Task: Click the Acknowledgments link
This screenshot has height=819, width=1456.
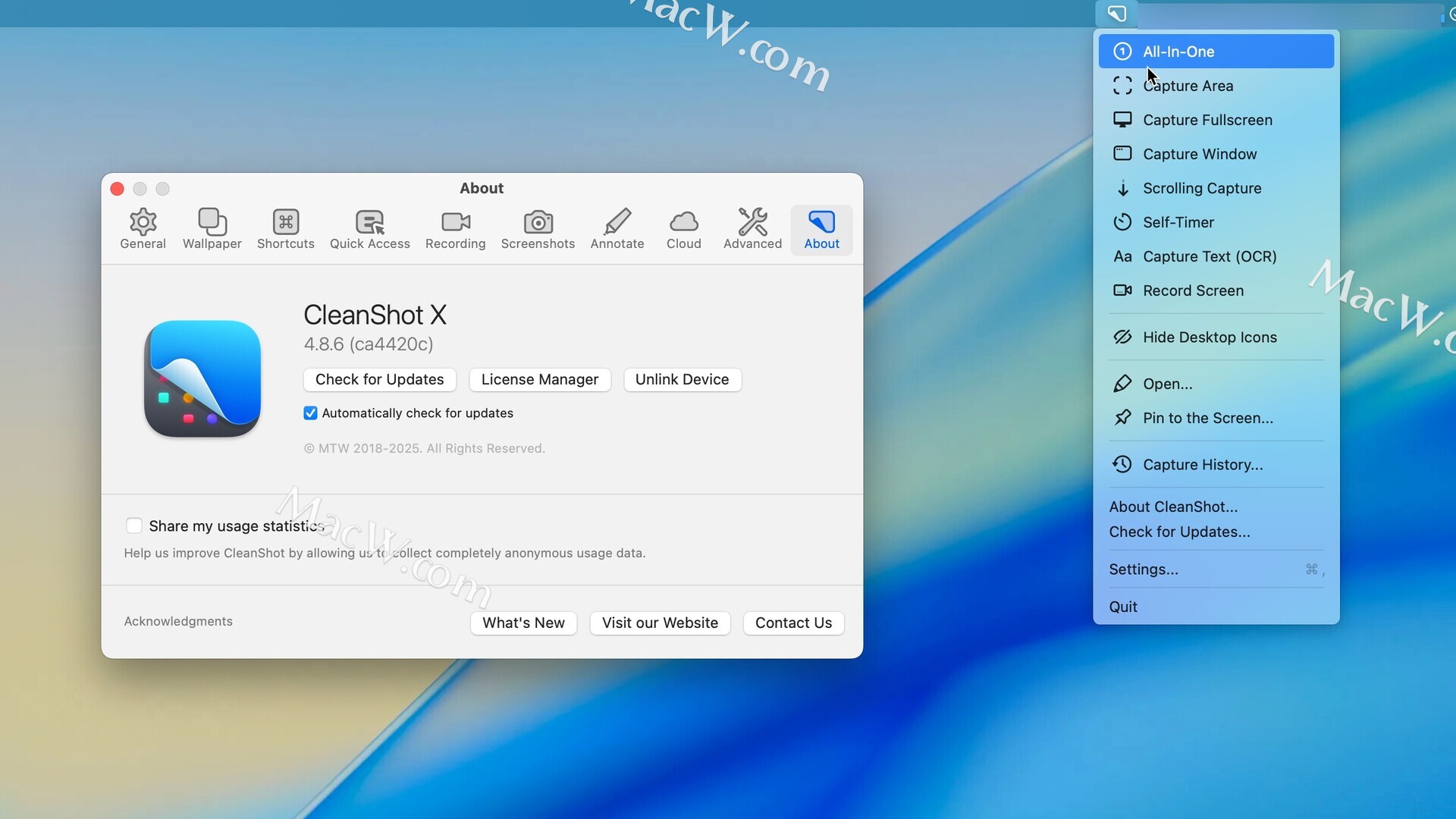Action: click(x=178, y=621)
